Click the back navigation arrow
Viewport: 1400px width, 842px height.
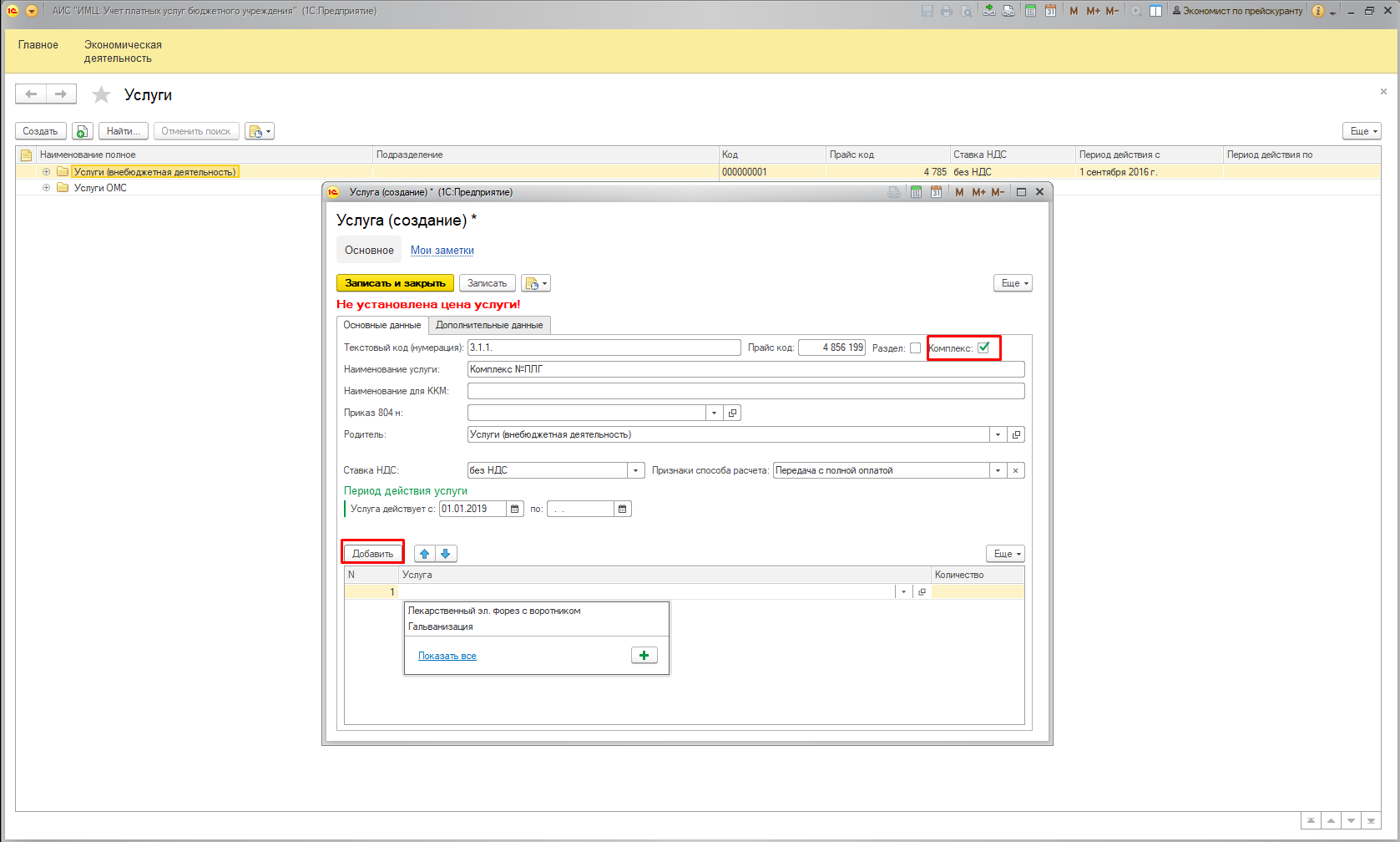(x=31, y=94)
